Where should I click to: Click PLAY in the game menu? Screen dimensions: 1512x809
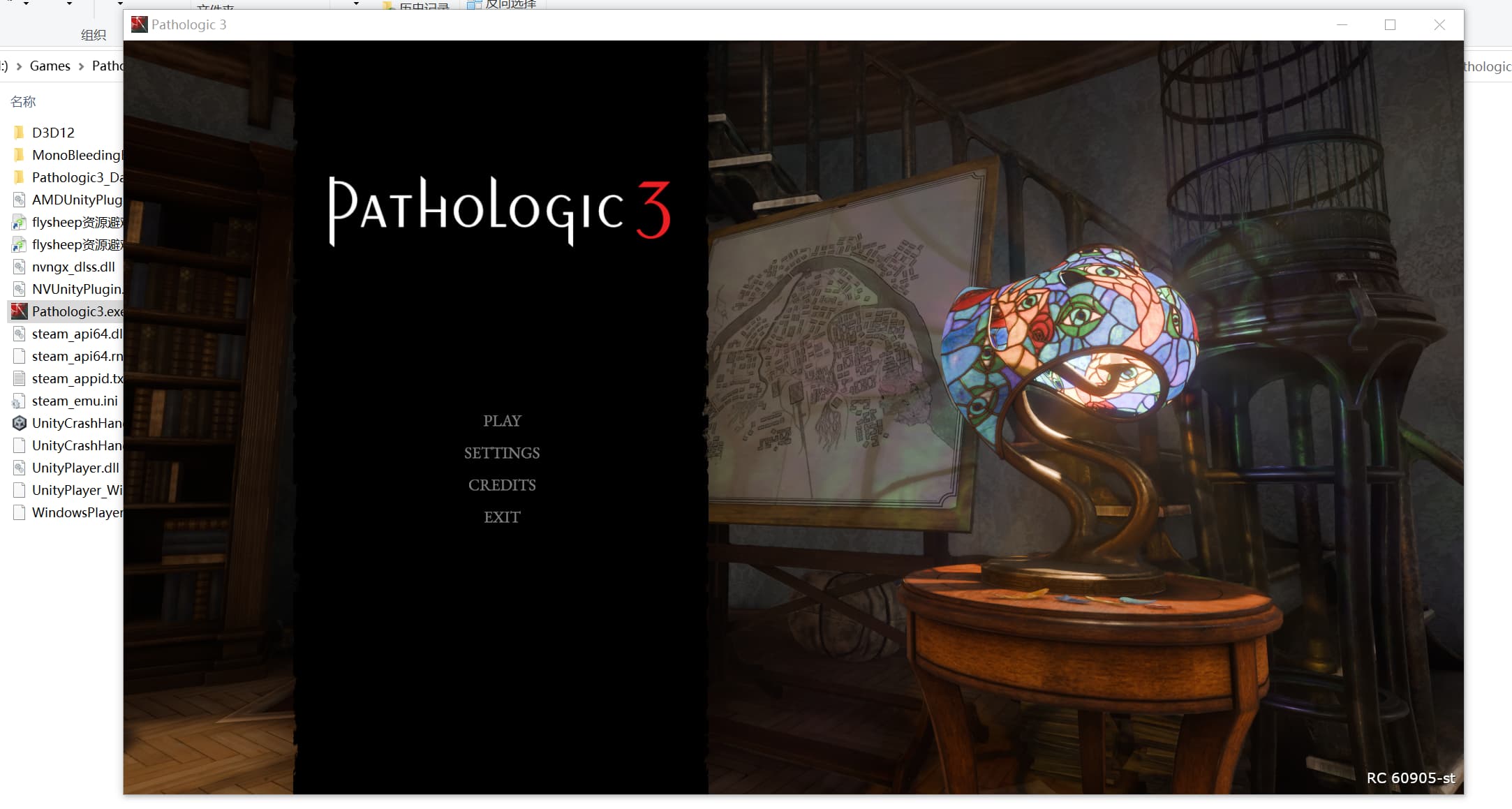[502, 421]
